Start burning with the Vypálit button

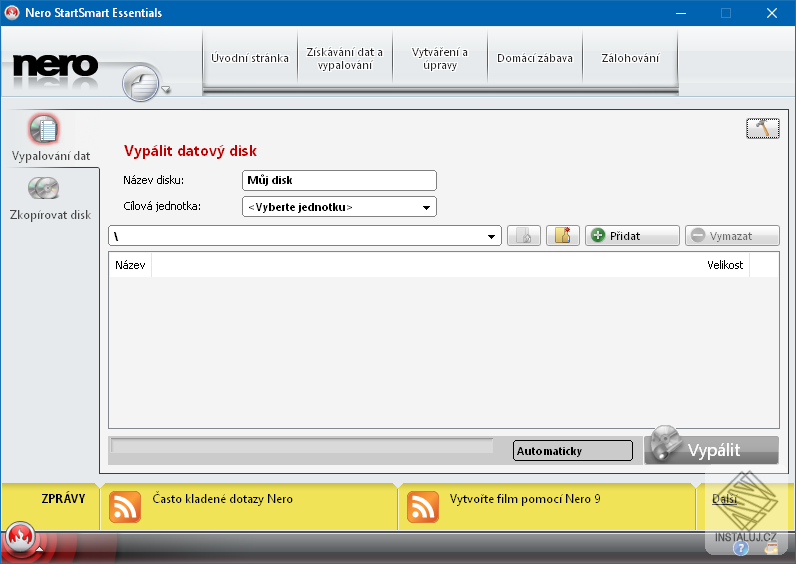(x=711, y=450)
